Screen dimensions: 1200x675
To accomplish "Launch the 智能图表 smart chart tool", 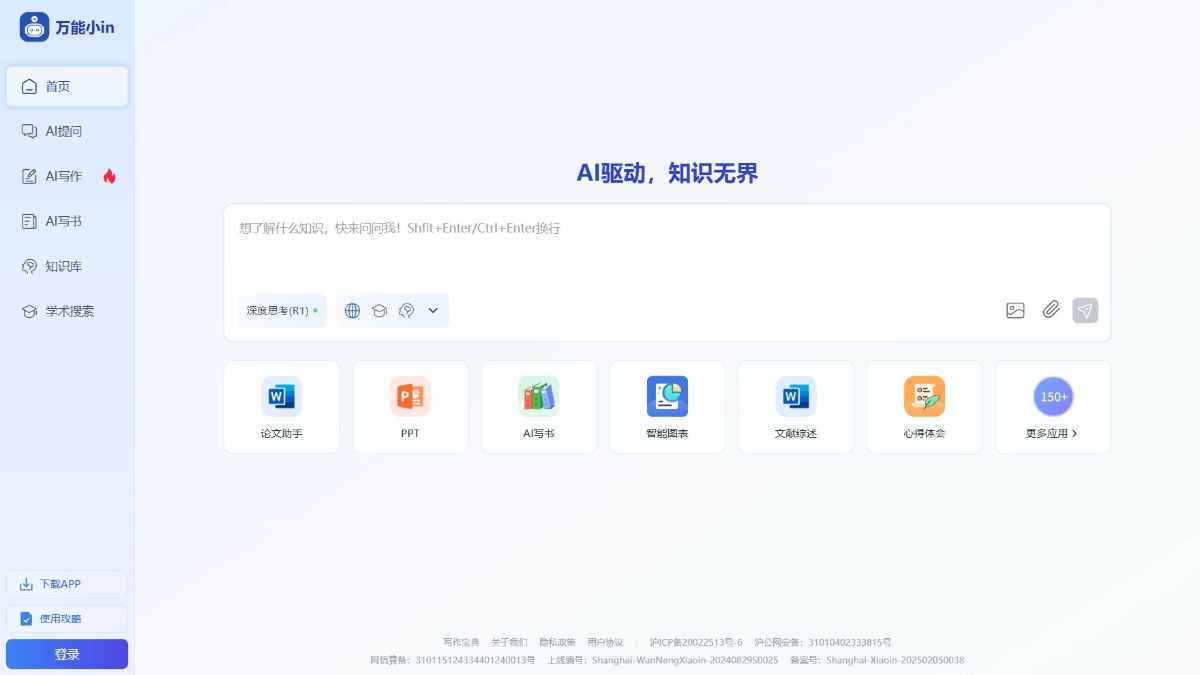I will 667,405.
